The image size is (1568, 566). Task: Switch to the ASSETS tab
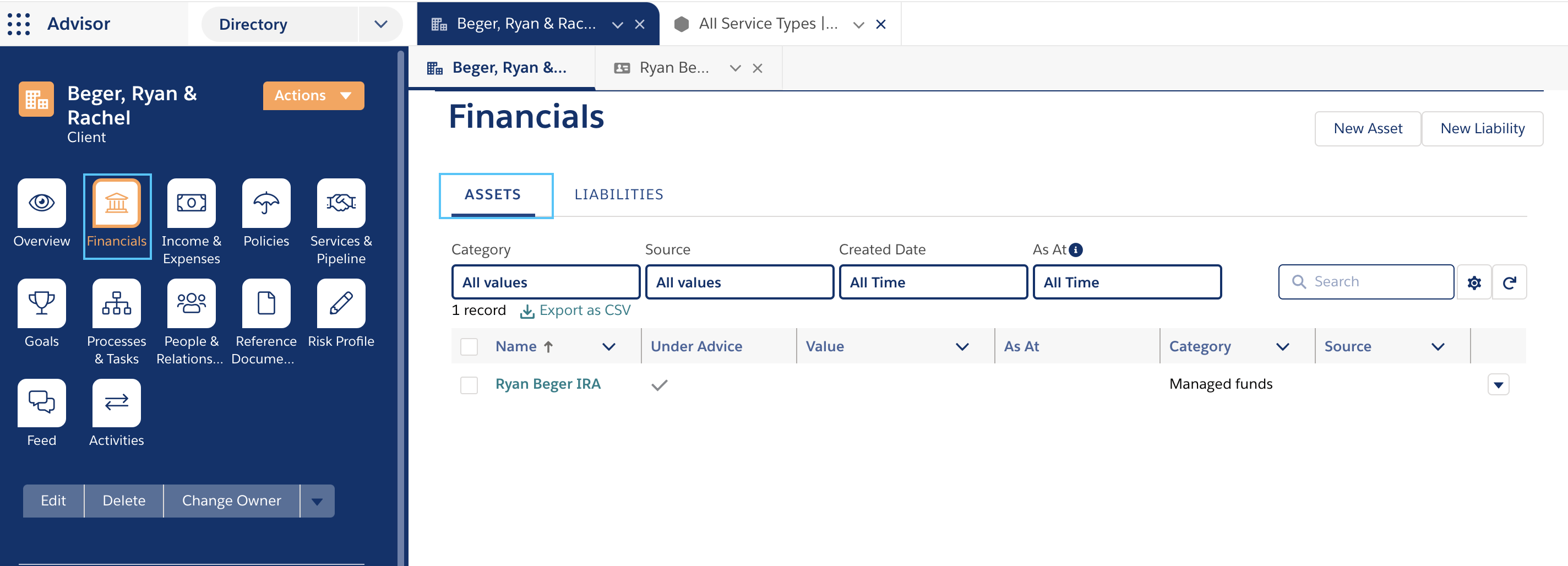coord(493,195)
